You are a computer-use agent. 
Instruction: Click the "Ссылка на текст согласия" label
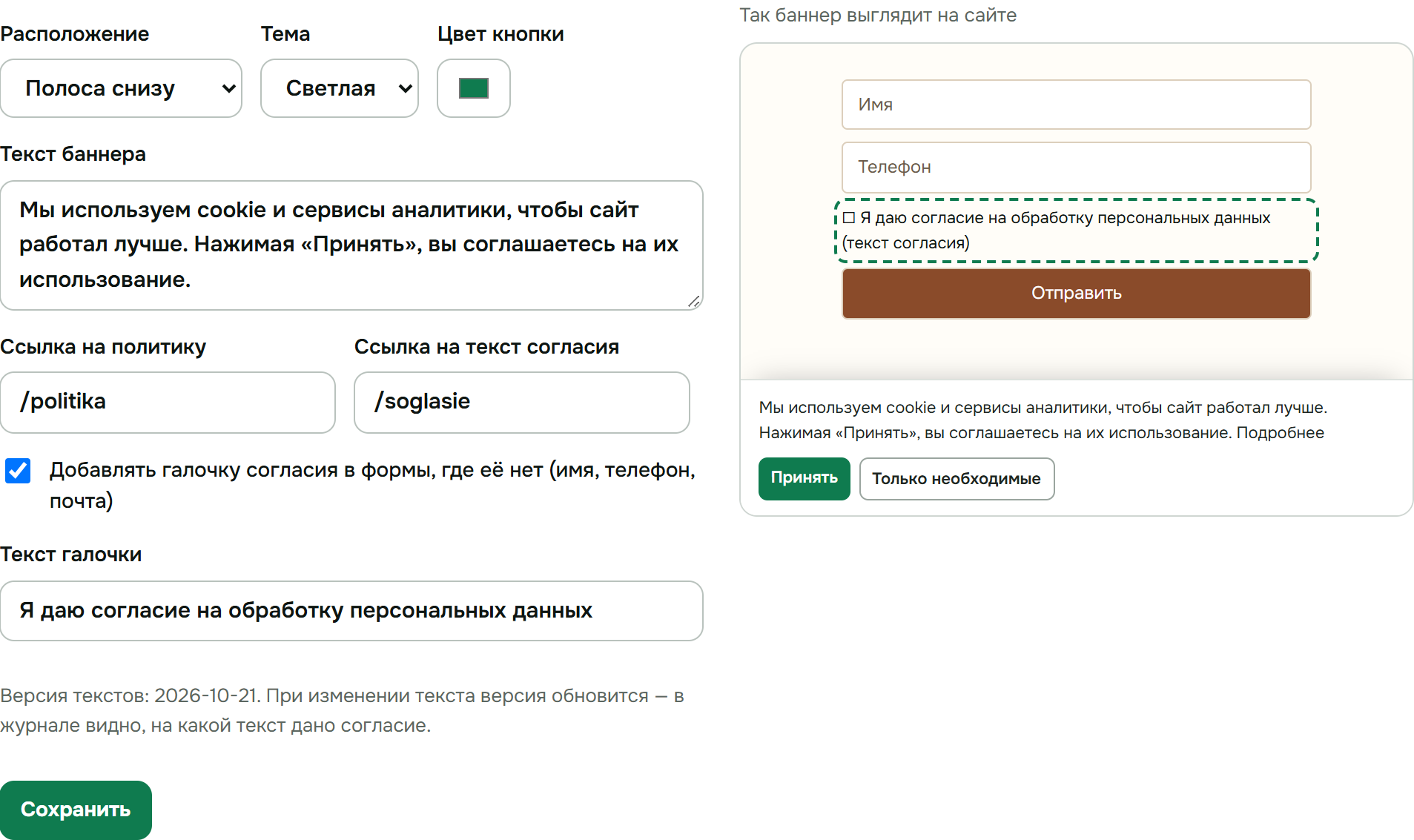click(486, 347)
